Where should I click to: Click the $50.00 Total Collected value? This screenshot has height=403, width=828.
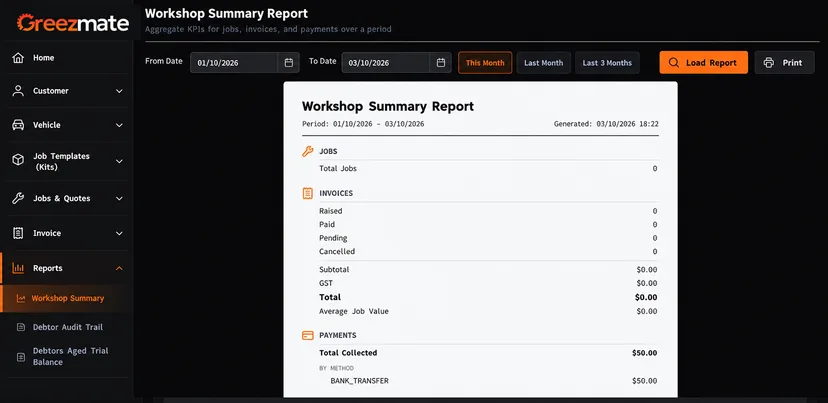(645, 353)
